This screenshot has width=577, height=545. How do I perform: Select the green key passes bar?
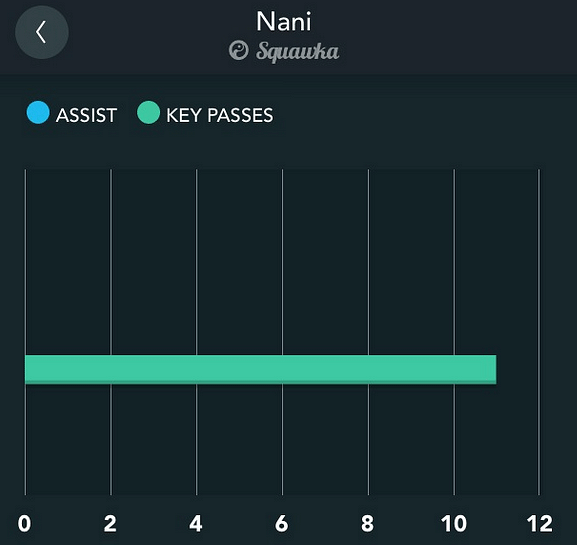261,369
